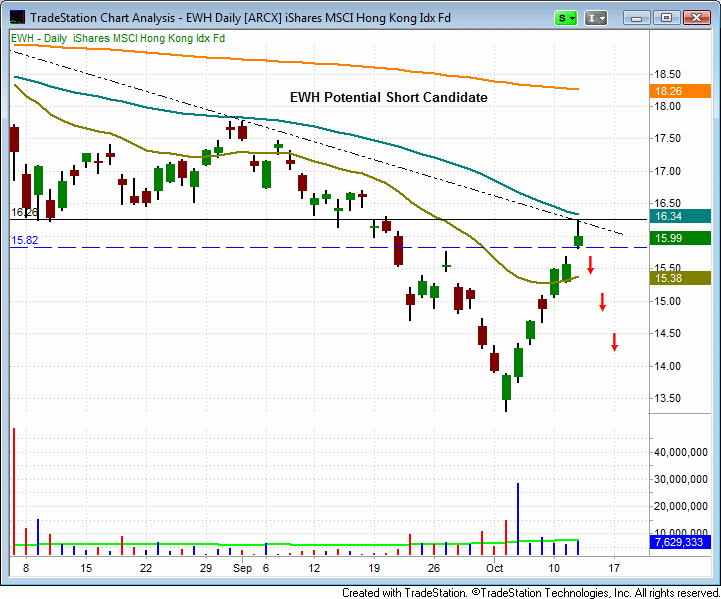Viewport: 721px width, 599px height.
Task: Click the 22 date axis label
Action: (x=146, y=568)
